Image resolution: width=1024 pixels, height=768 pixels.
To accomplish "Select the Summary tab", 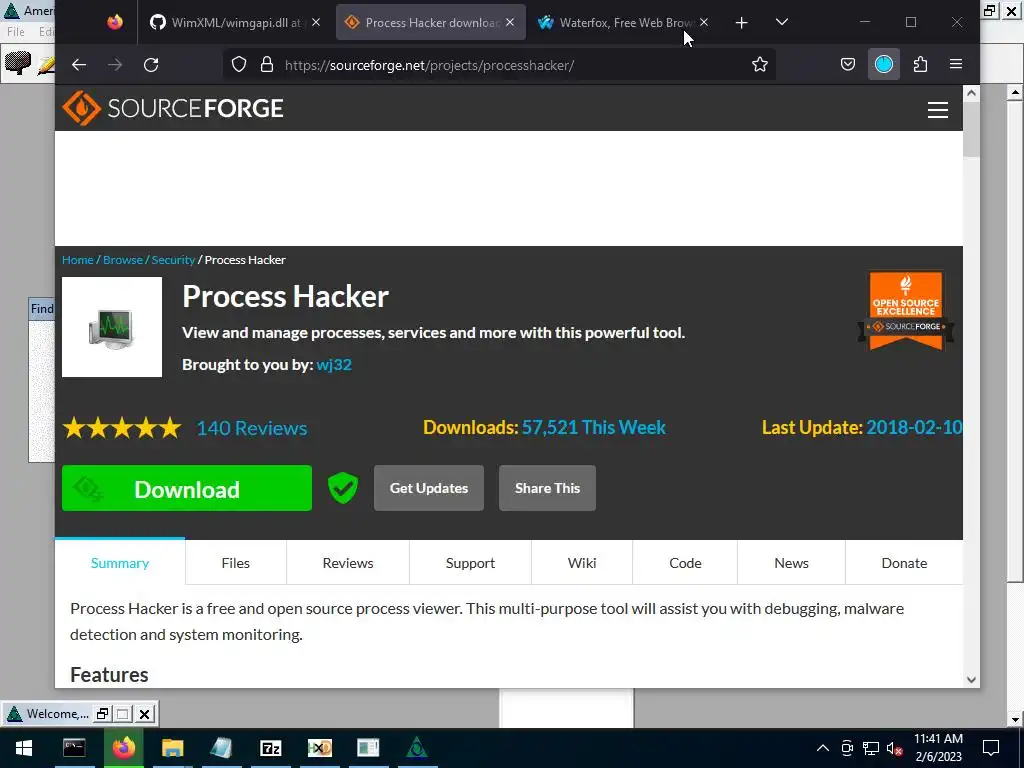I will pos(120,563).
